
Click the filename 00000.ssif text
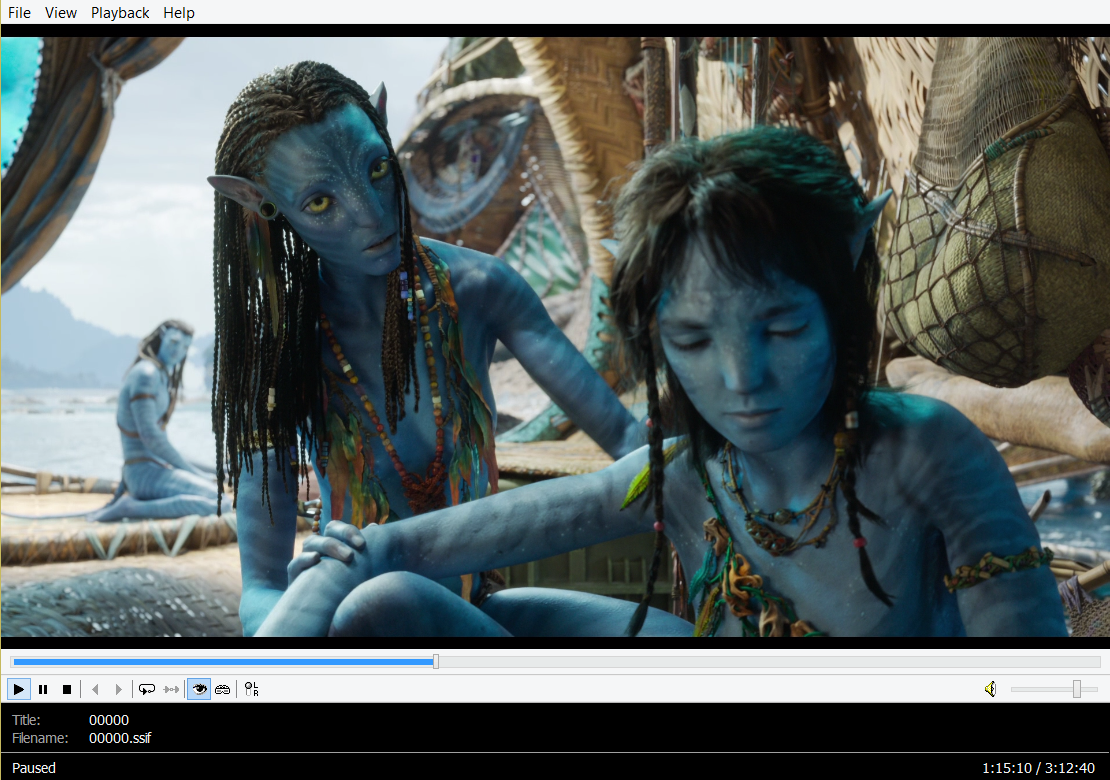tap(120, 738)
